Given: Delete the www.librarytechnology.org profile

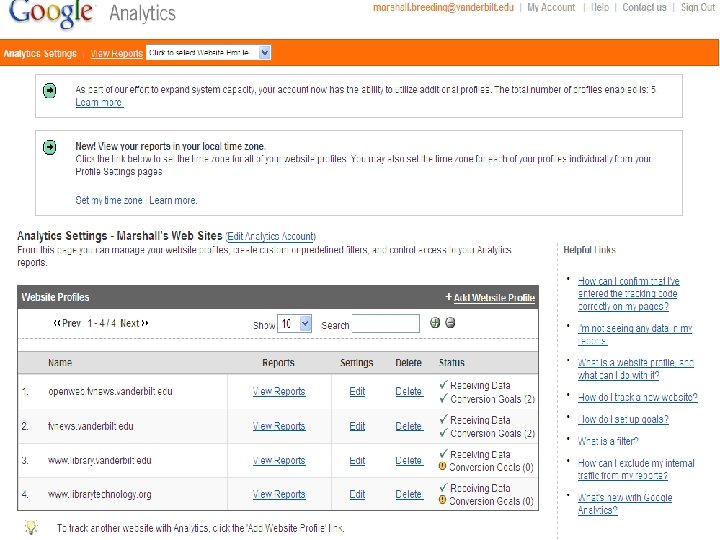Looking at the screenshot, I should coord(409,494).
